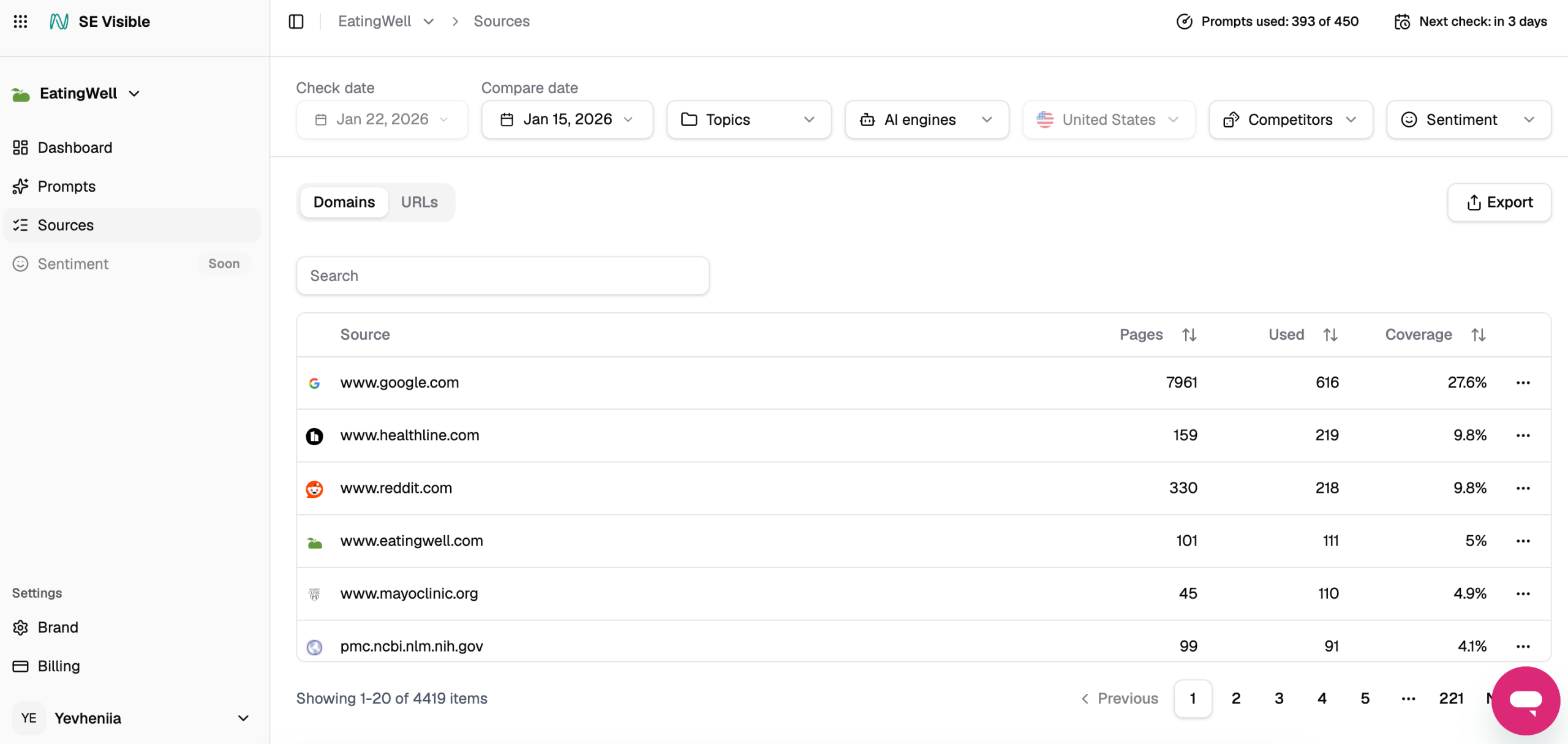Sort table by Used column arrows
Viewport: 1568px width, 744px height.
1330,335
